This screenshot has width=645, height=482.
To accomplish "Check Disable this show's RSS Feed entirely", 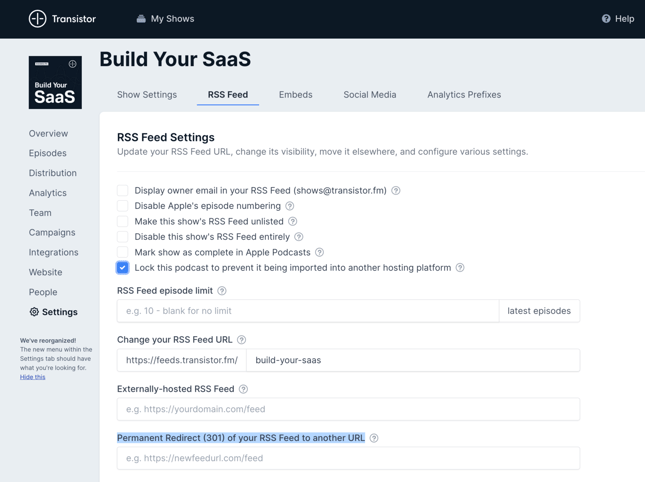I will tap(123, 237).
